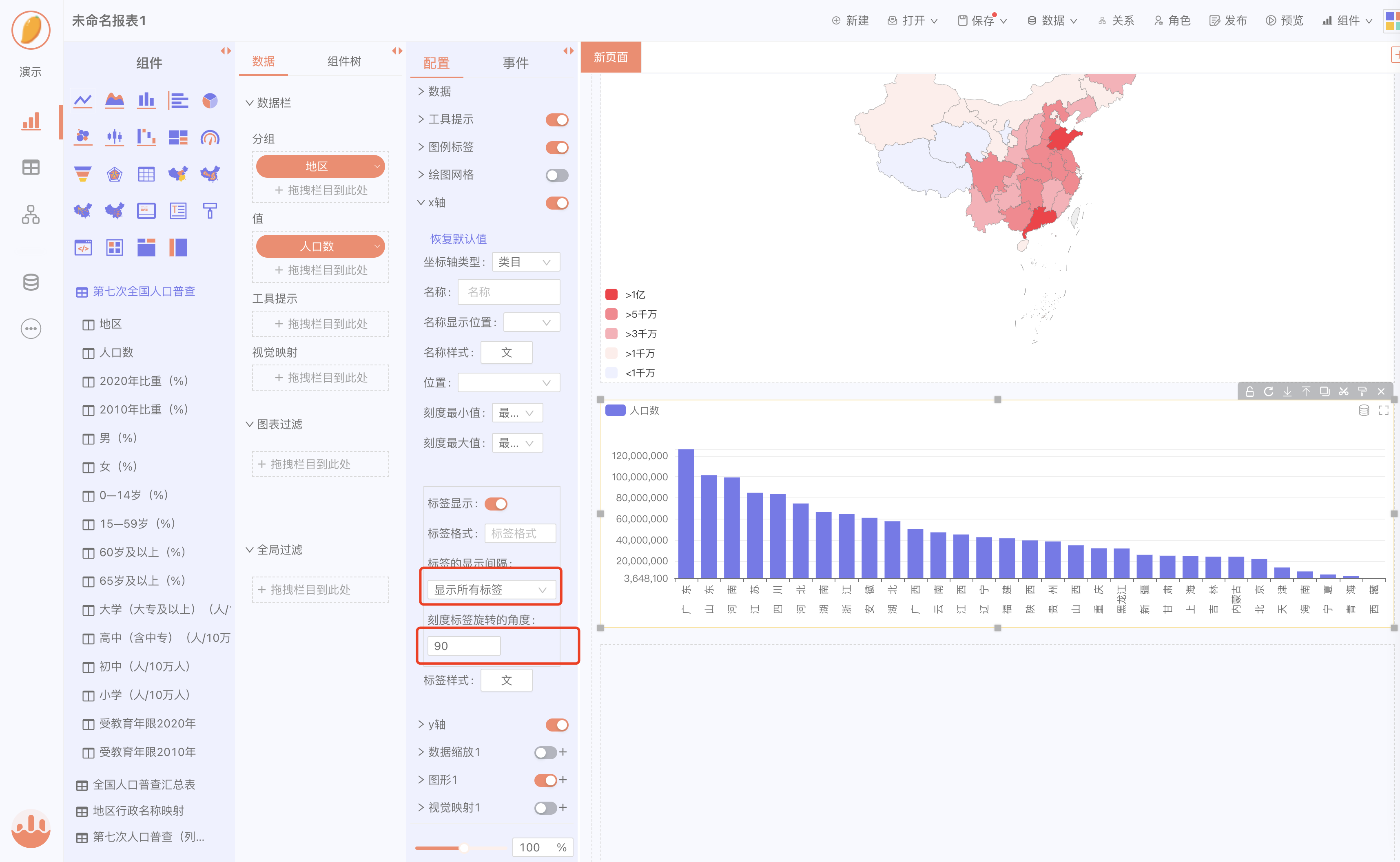1400x862 pixels.
Task: Select the vertical bar chart component
Action: pyautogui.click(x=146, y=101)
